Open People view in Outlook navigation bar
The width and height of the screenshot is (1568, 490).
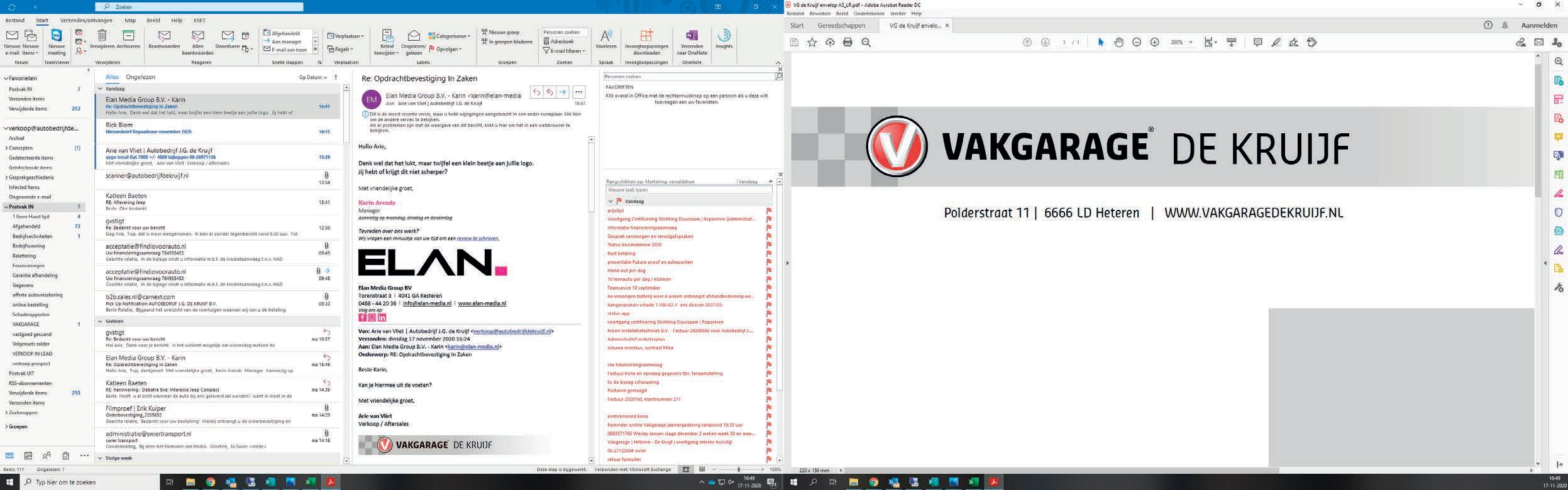[47, 455]
